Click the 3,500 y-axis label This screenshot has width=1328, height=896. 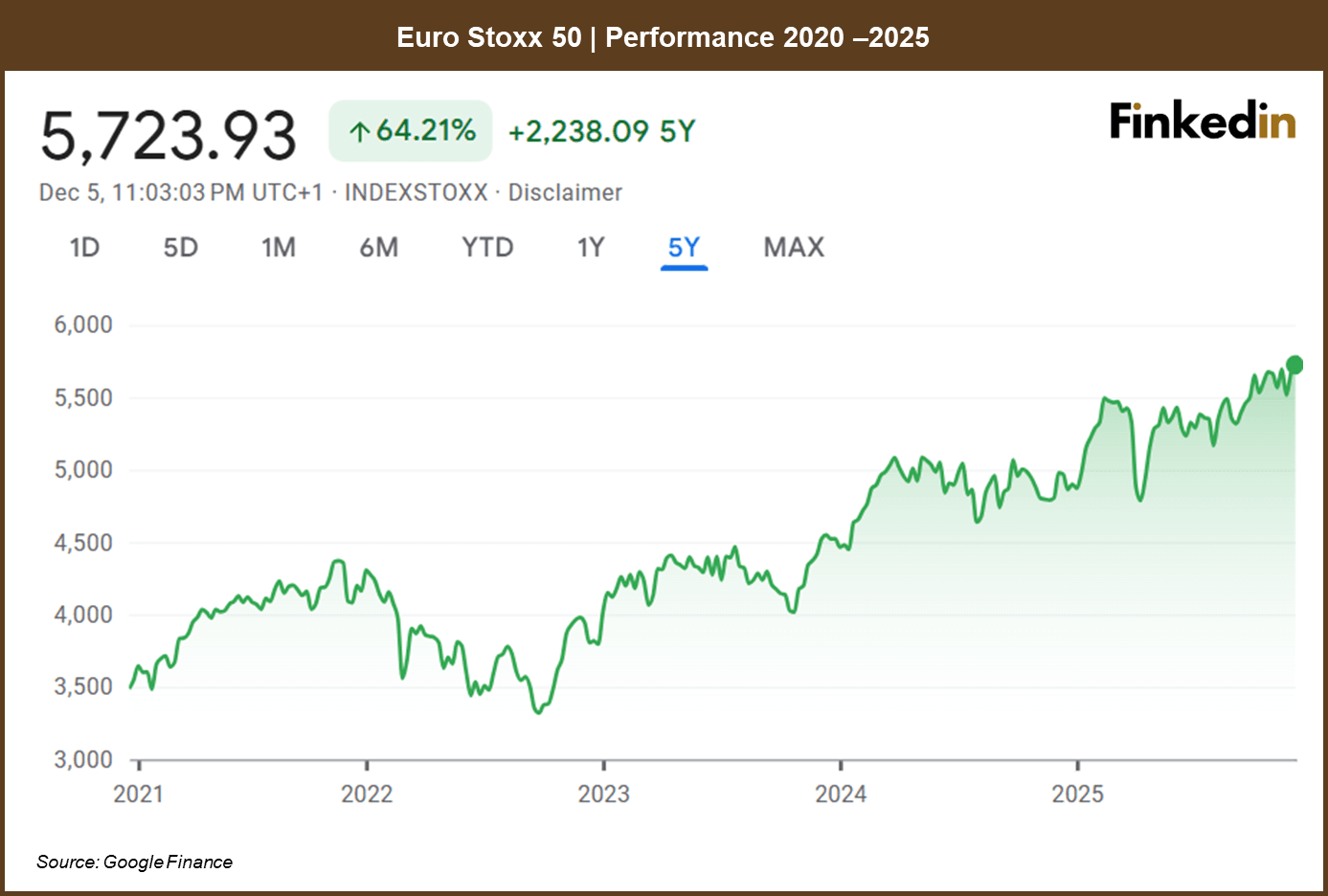pos(83,687)
